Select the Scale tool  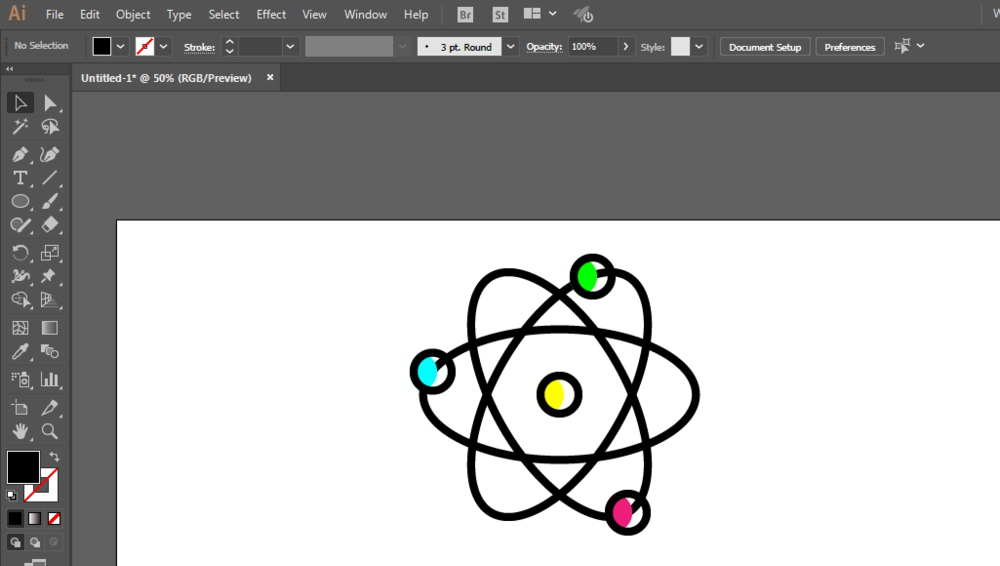(x=50, y=253)
